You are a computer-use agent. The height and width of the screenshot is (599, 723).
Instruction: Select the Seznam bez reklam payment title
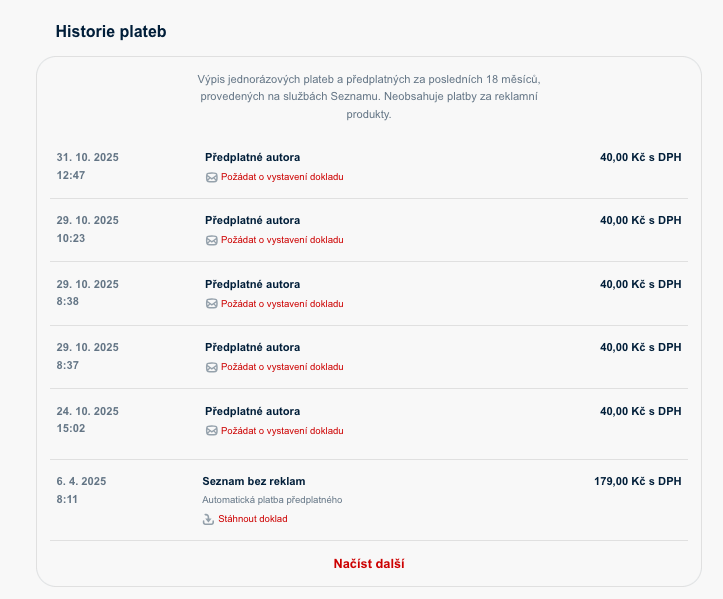click(x=254, y=481)
